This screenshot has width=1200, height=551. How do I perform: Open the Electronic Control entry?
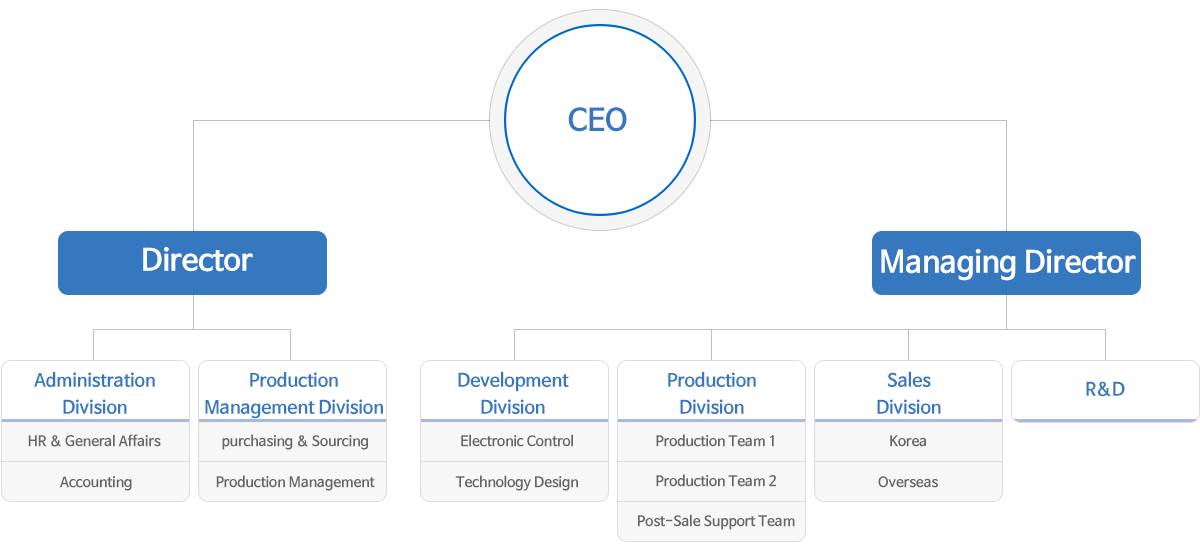(516, 441)
